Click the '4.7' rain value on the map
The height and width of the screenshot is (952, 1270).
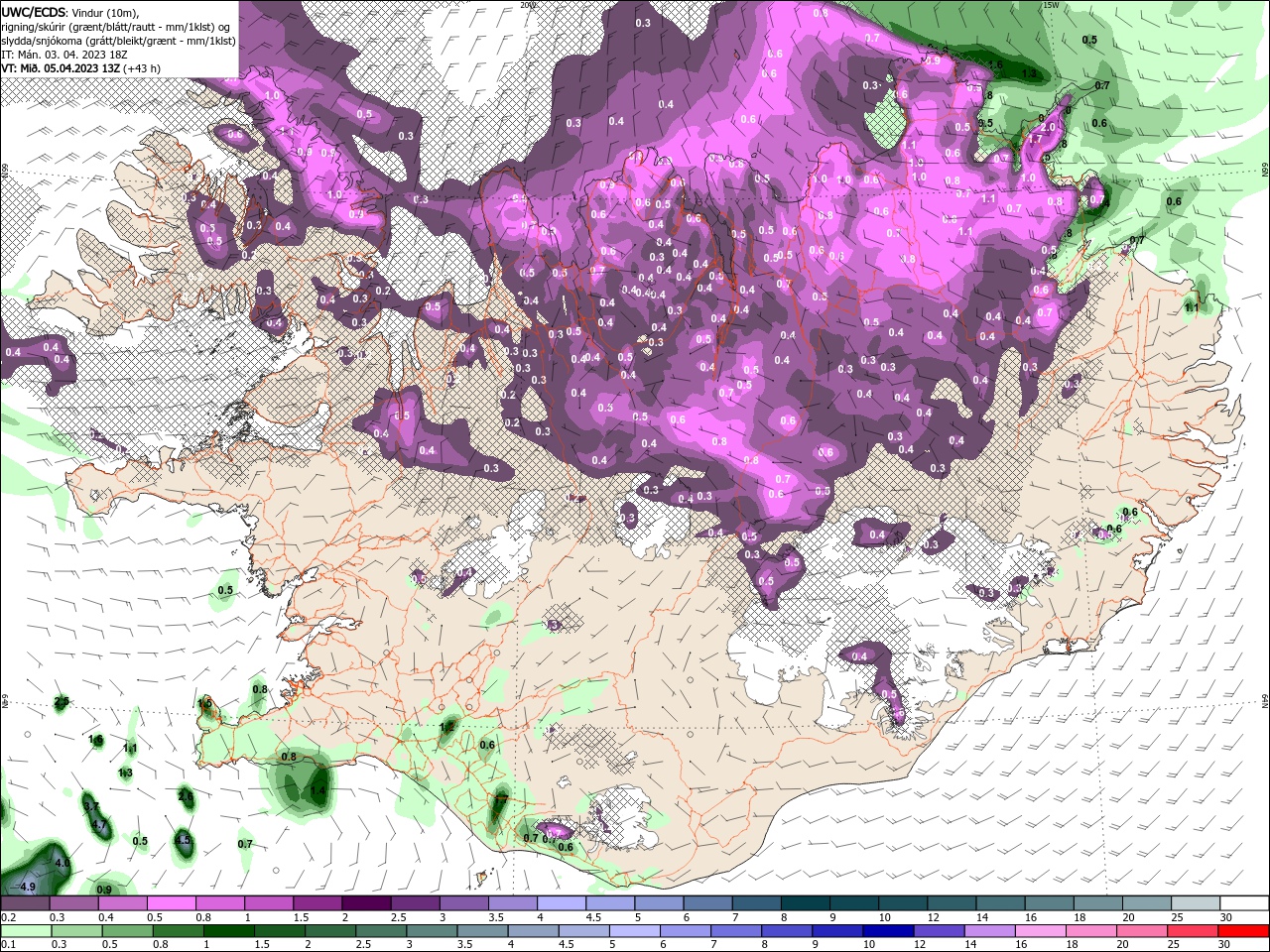pos(98,825)
